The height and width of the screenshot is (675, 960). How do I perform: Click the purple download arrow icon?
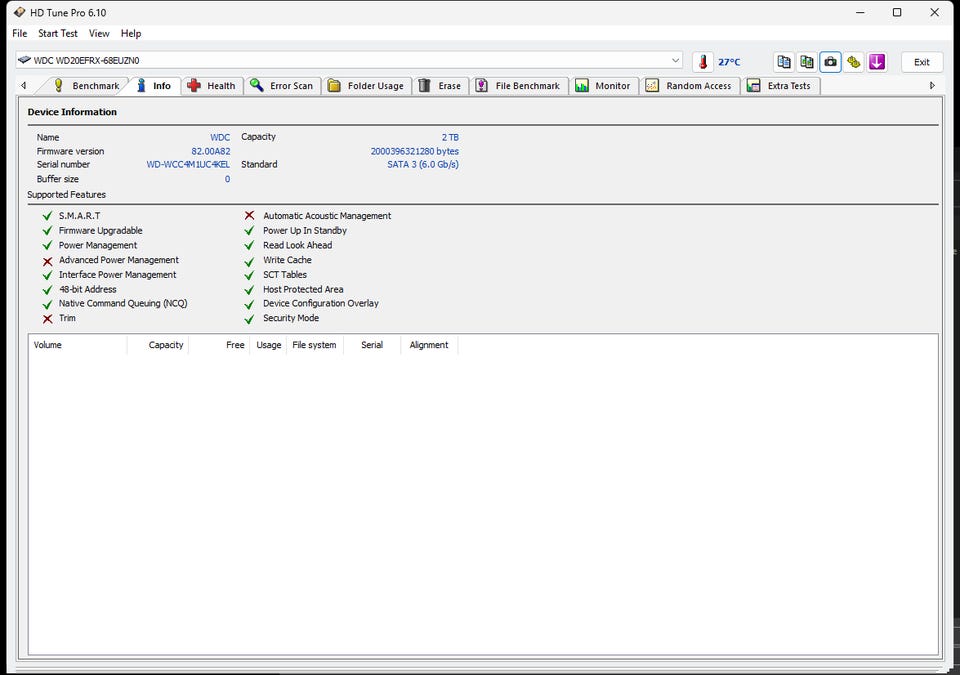[x=877, y=62]
